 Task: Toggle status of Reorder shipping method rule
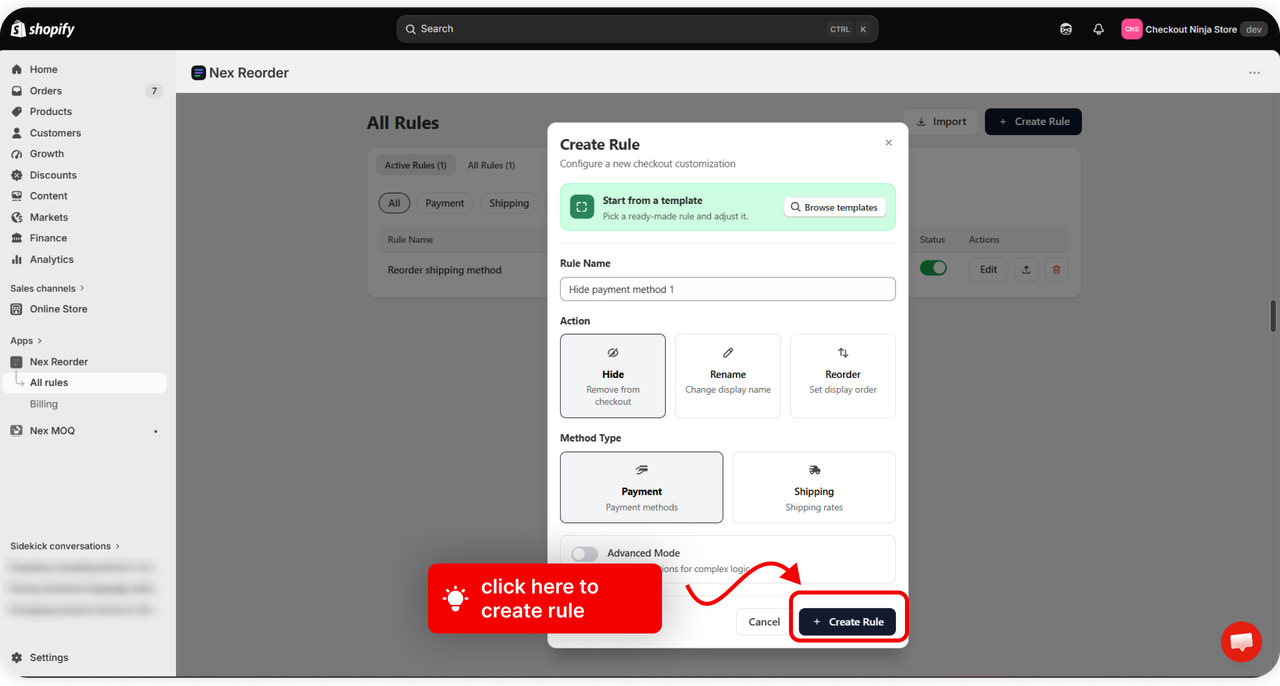coord(933,269)
